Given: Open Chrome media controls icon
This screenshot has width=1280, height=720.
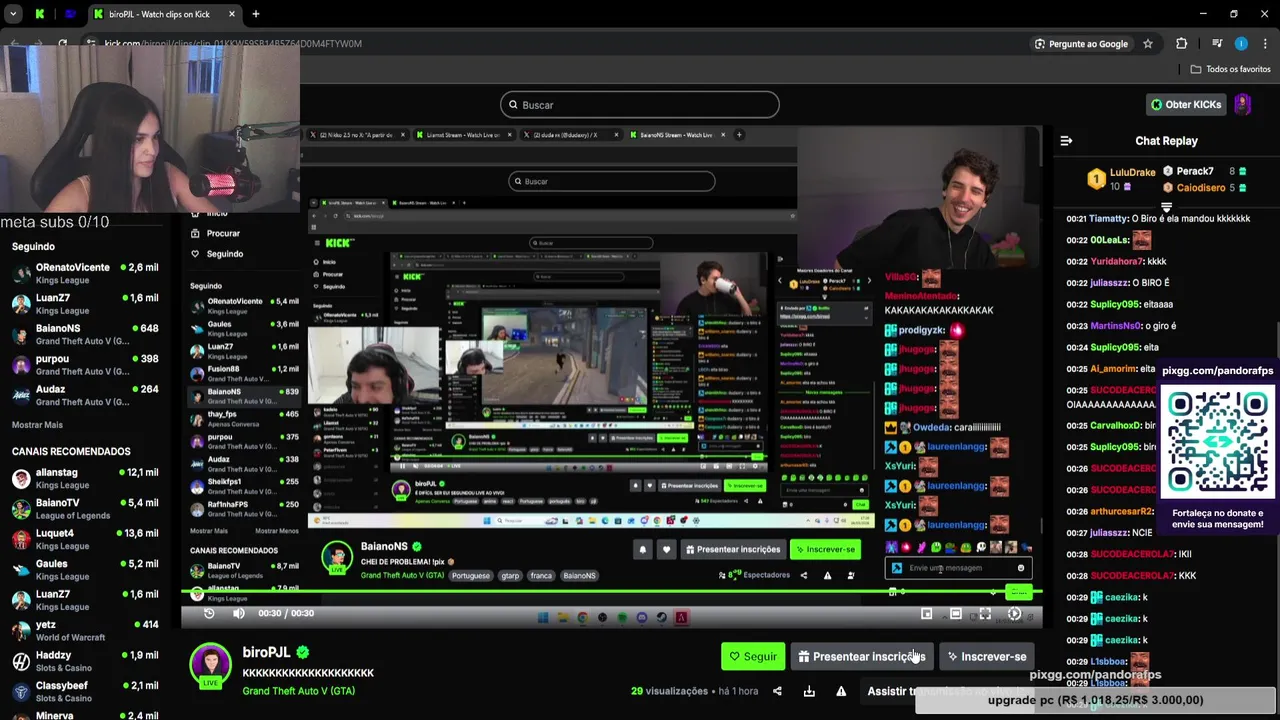Looking at the screenshot, I should pyautogui.click(x=1216, y=44).
